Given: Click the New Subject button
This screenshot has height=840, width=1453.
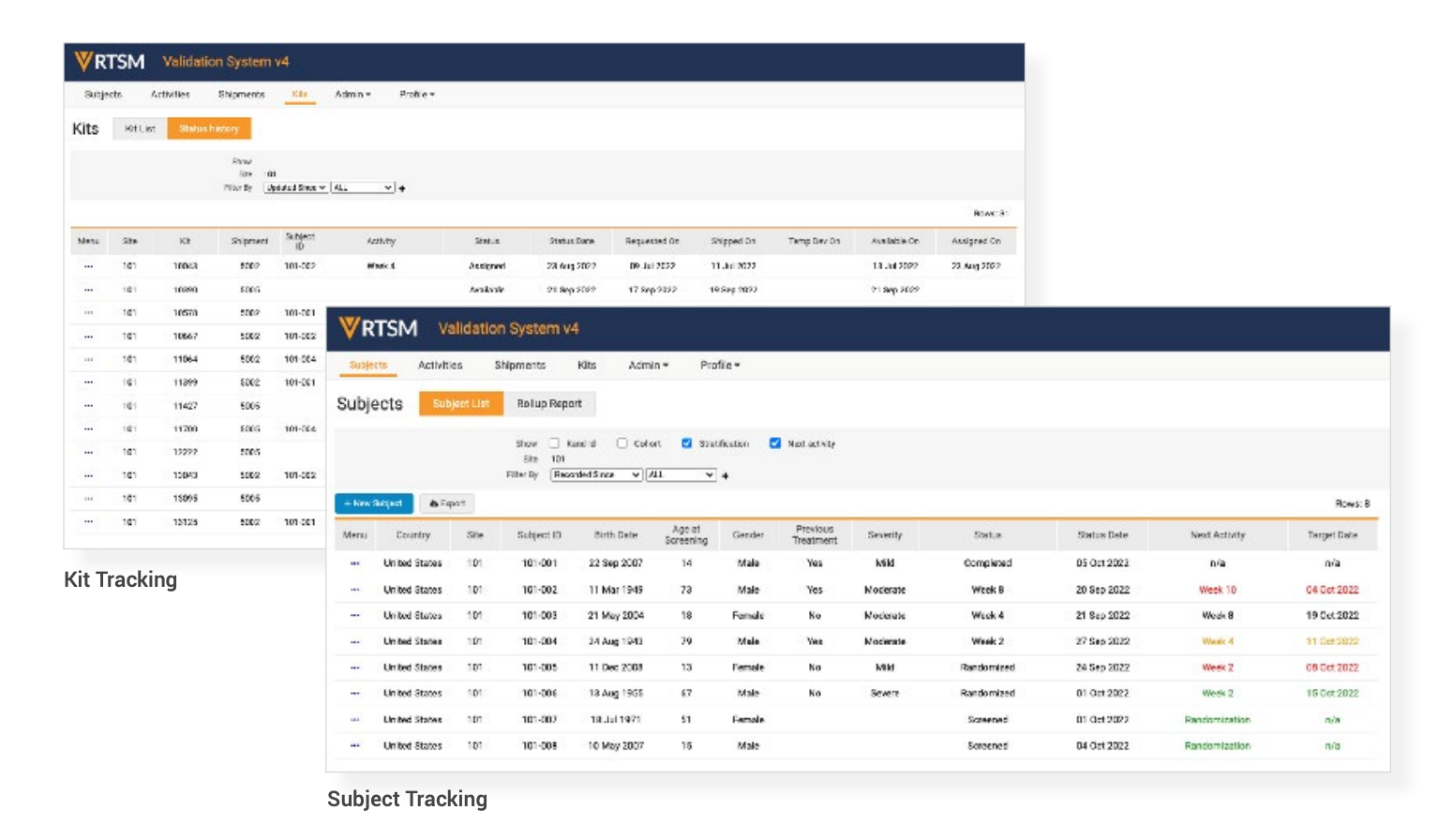Looking at the screenshot, I should [373, 503].
